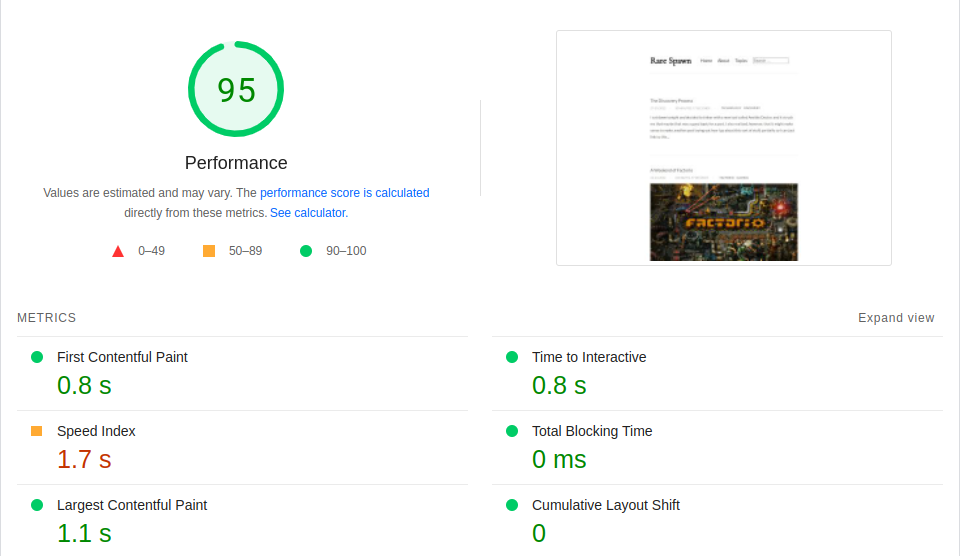The image size is (960, 556).
Task: Click the 1.1 s Largest Contentful Paint value
Action: coord(84,534)
